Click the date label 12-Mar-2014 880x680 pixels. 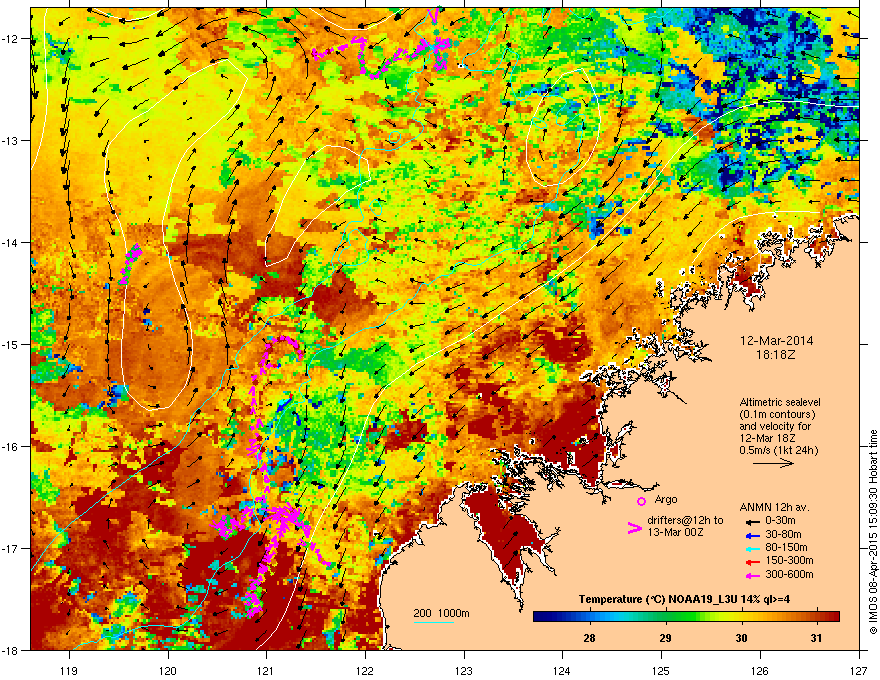776,341
